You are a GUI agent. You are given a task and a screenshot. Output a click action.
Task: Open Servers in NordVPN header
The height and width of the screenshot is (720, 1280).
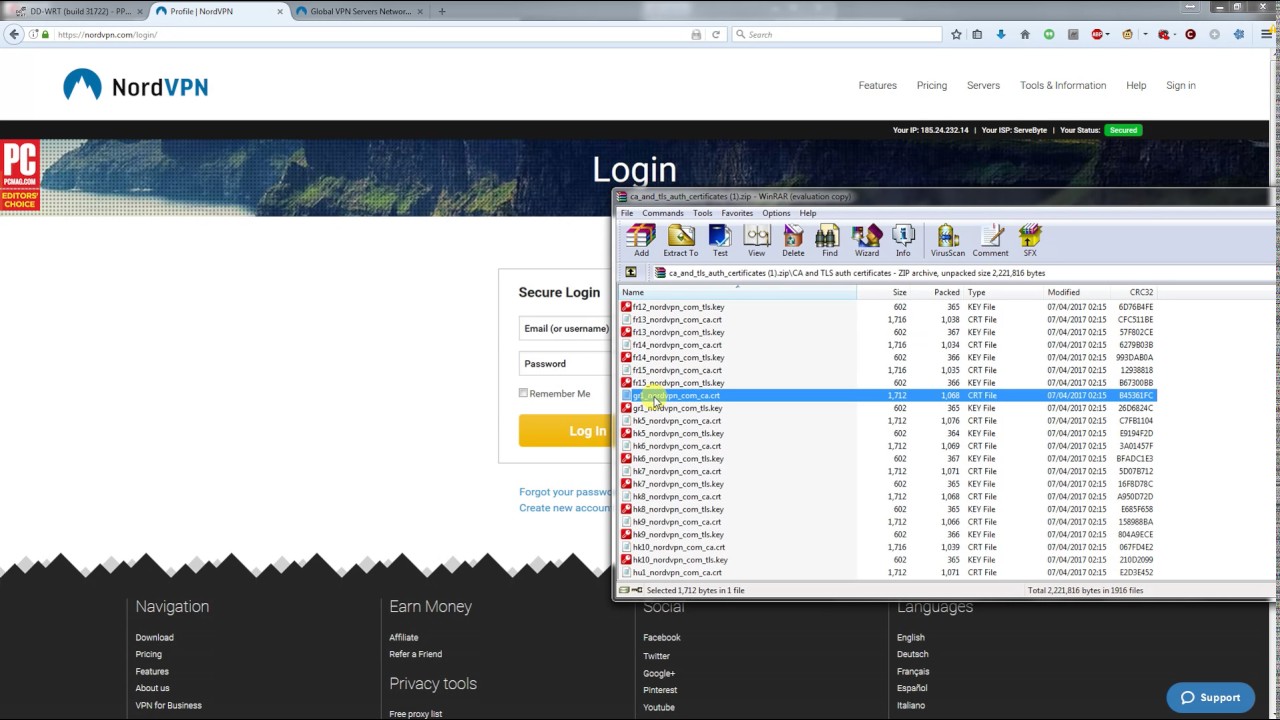(983, 85)
